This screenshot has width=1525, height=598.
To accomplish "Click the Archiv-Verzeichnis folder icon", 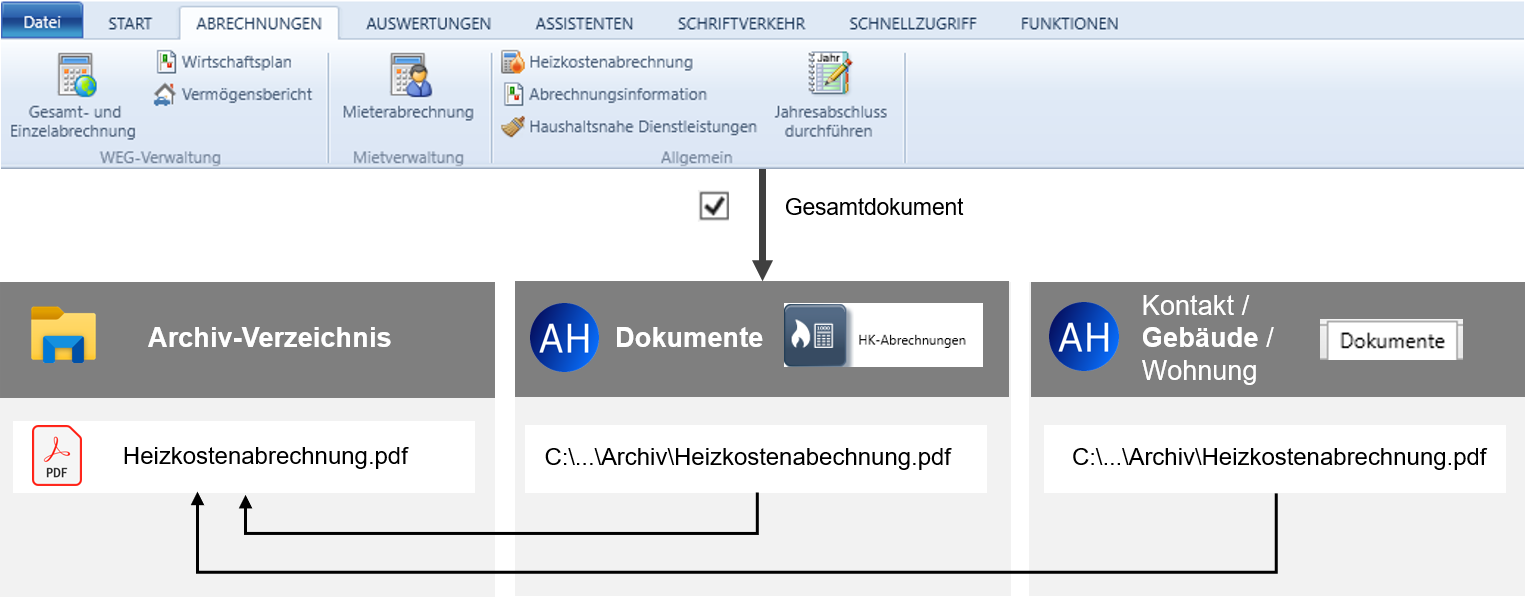I will point(63,335).
